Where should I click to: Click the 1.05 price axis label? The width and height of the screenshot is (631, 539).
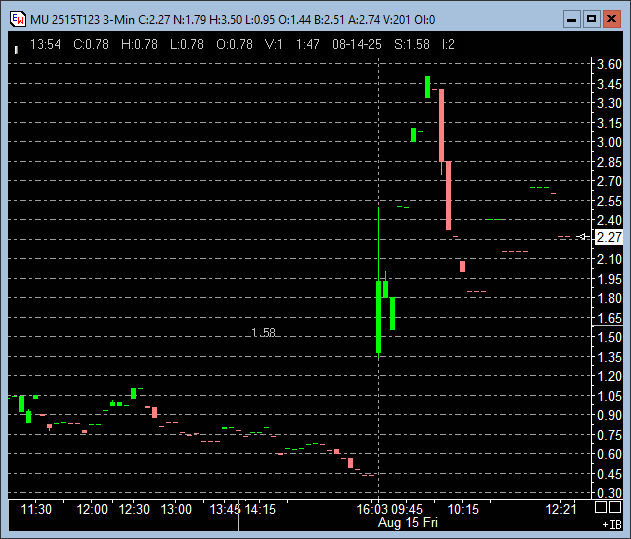pyautogui.click(x=609, y=396)
